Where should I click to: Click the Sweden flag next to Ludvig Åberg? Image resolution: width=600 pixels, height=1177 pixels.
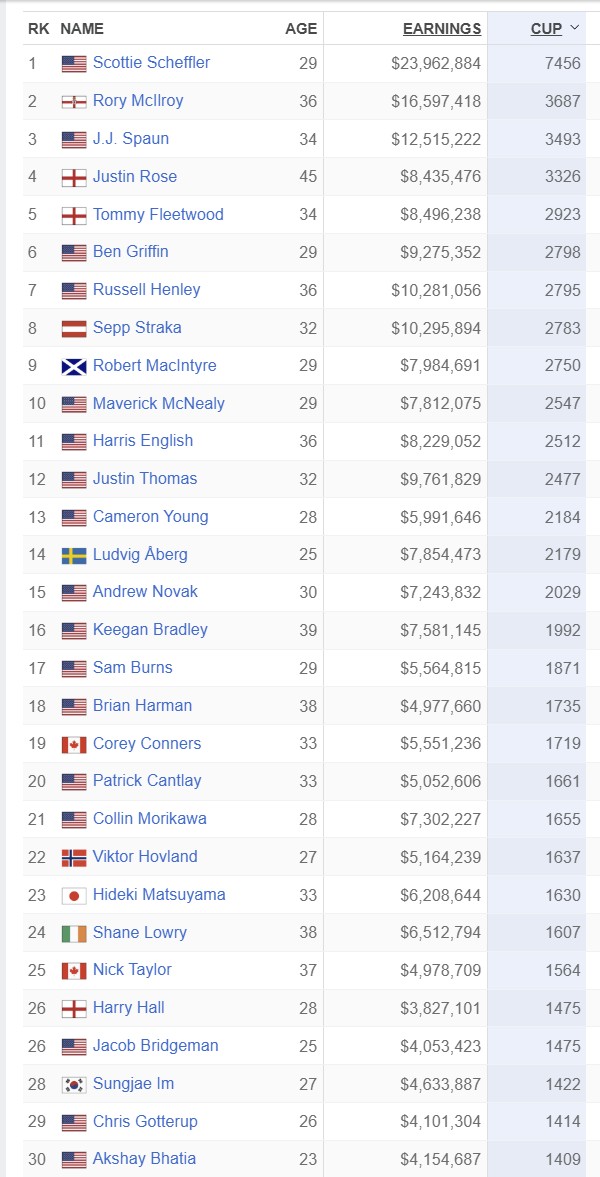click(x=74, y=556)
